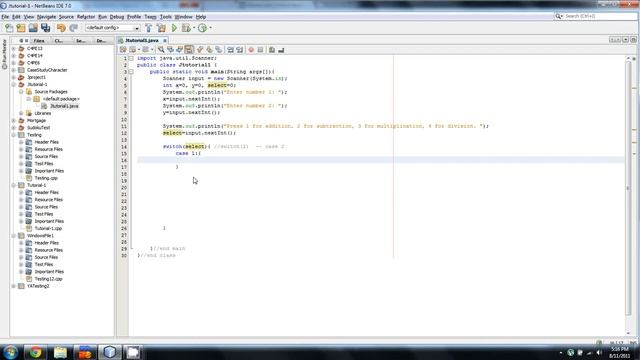
Task: Click the Save All toolbar icon
Action: pyautogui.click(x=45, y=28)
